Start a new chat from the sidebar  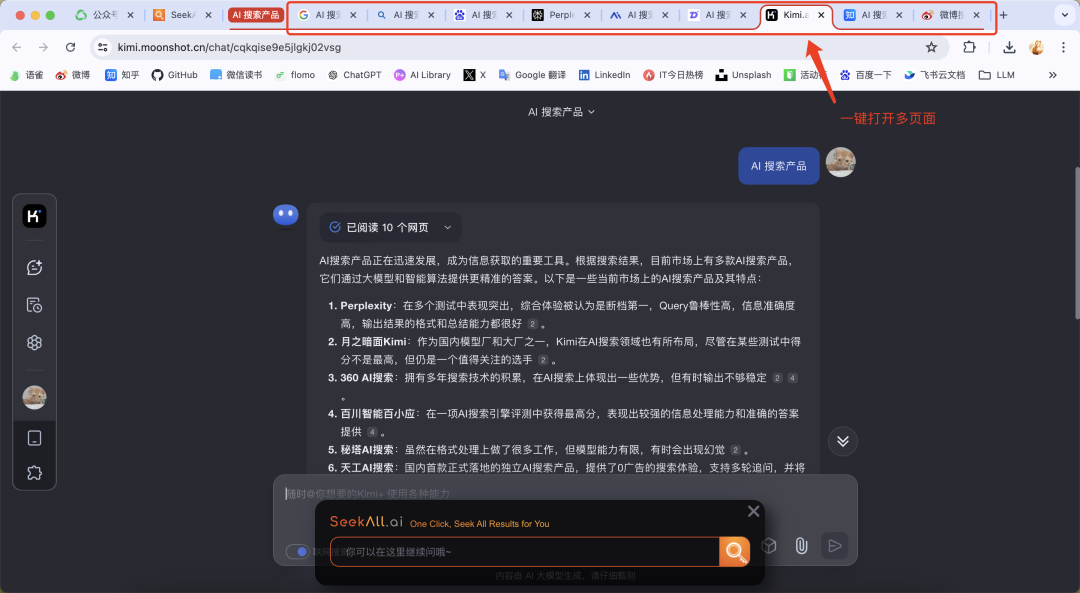click(34, 267)
